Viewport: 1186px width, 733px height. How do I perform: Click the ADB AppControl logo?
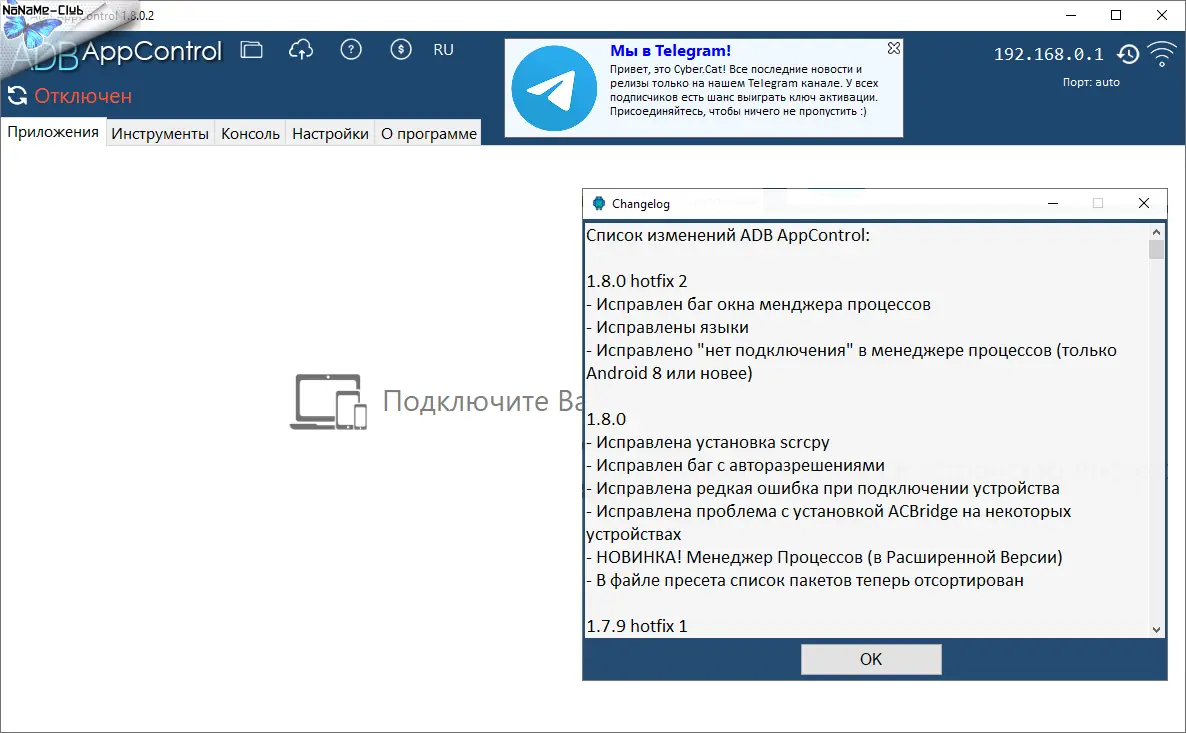pyautogui.click(x=116, y=53)
